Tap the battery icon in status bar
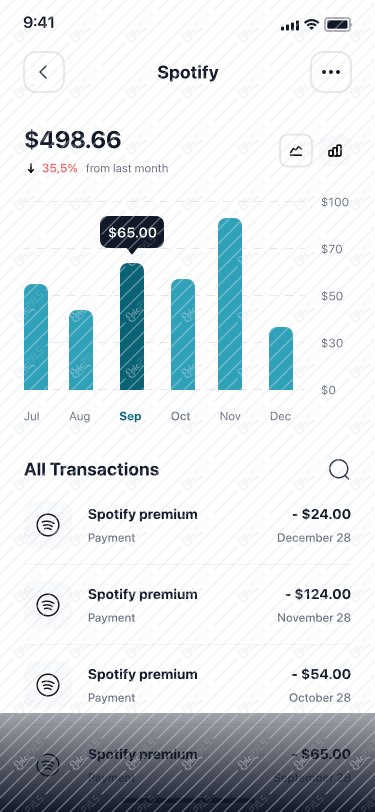The image size is (375, 812). tap(338, 24)
